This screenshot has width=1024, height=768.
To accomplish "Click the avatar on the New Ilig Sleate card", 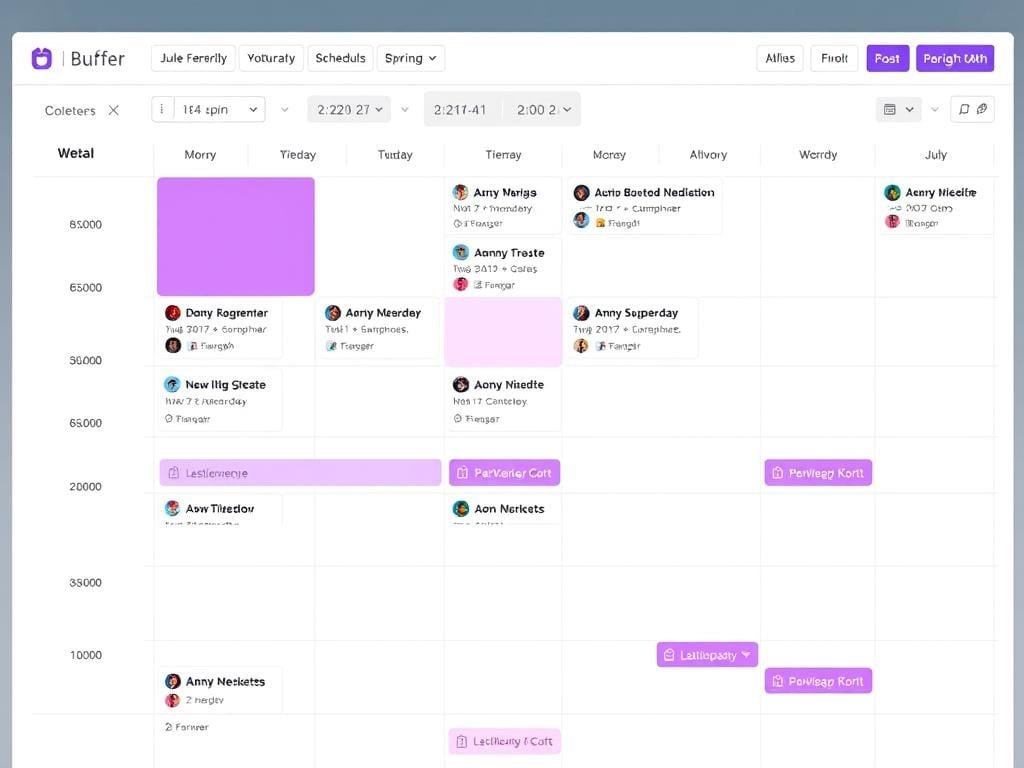I will 172,384.
